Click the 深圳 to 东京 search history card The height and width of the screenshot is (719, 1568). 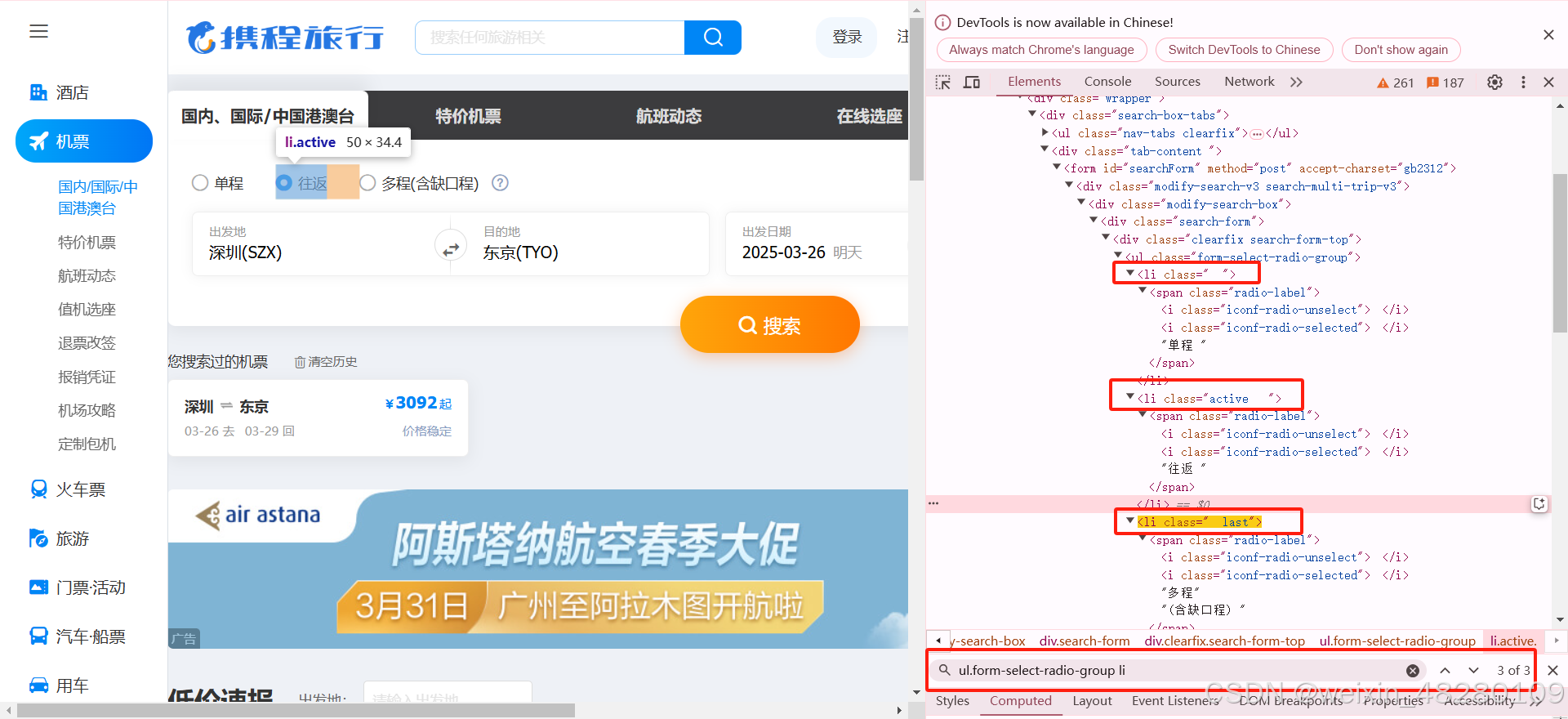click(x=318, y=418)
